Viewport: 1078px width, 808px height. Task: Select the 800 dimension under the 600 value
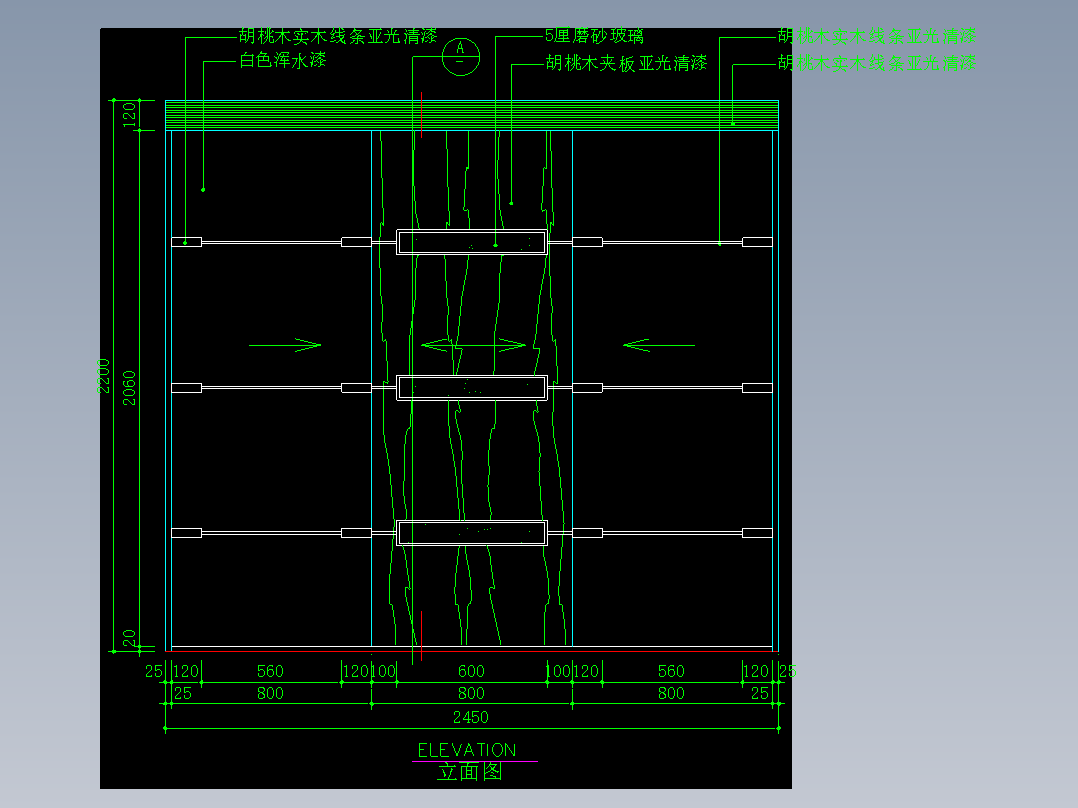(471, 693)
